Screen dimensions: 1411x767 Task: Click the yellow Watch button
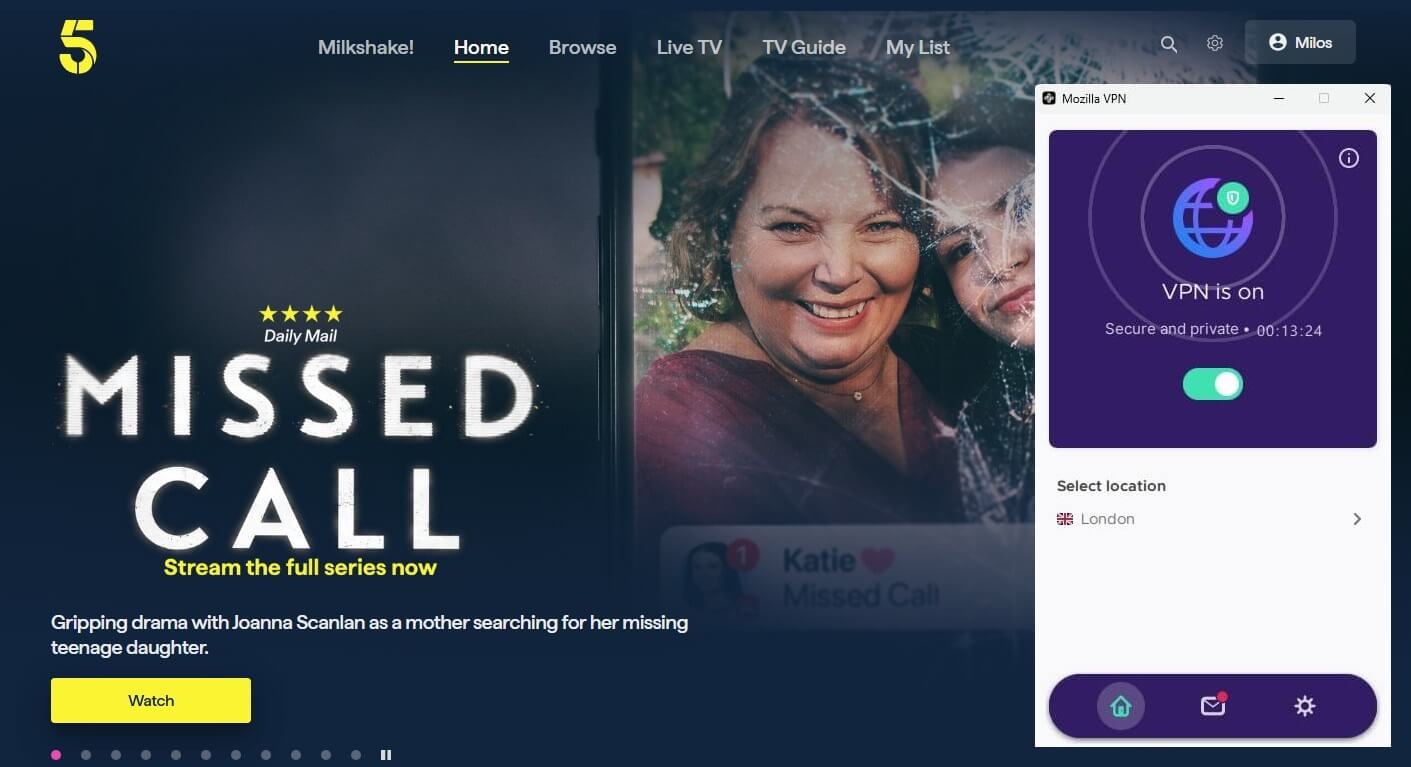coord(151,700)
